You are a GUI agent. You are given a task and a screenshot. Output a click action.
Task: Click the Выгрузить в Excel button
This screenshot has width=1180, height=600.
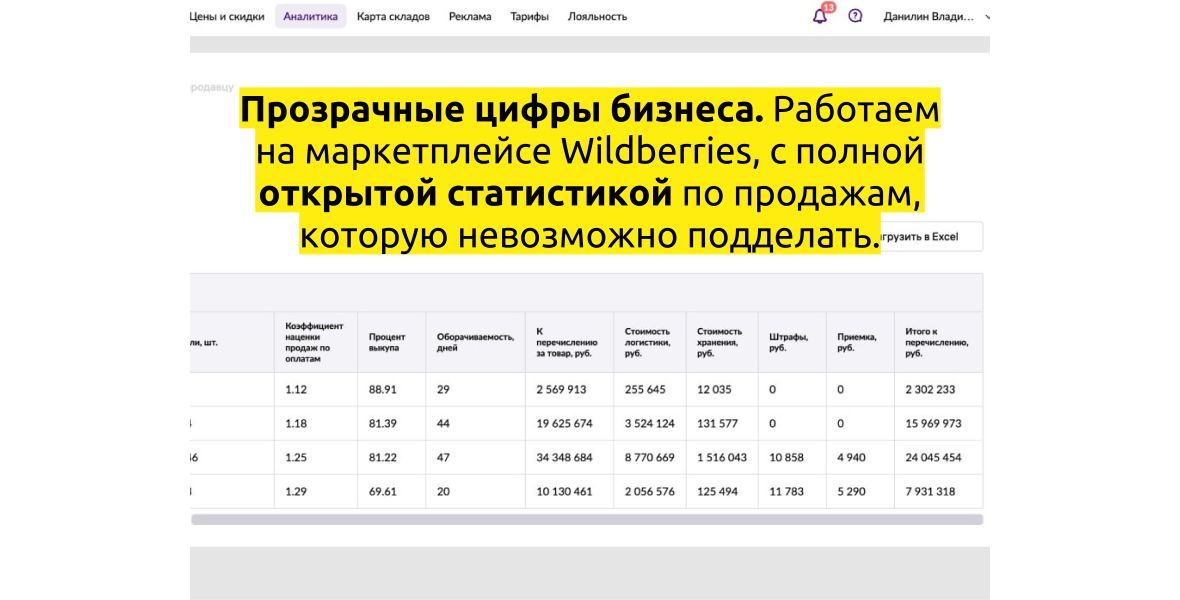click(x=931, y=236)
